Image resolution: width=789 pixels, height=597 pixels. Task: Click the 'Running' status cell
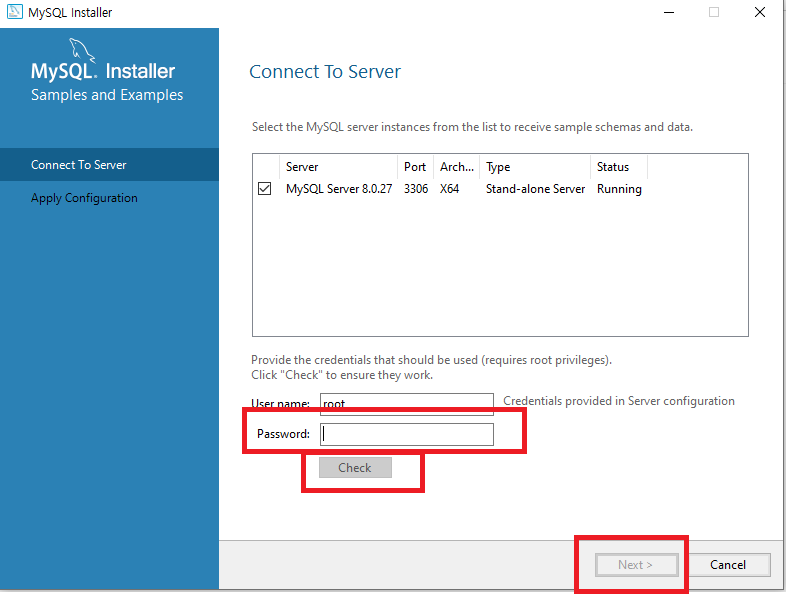click(x=619, y=189)
